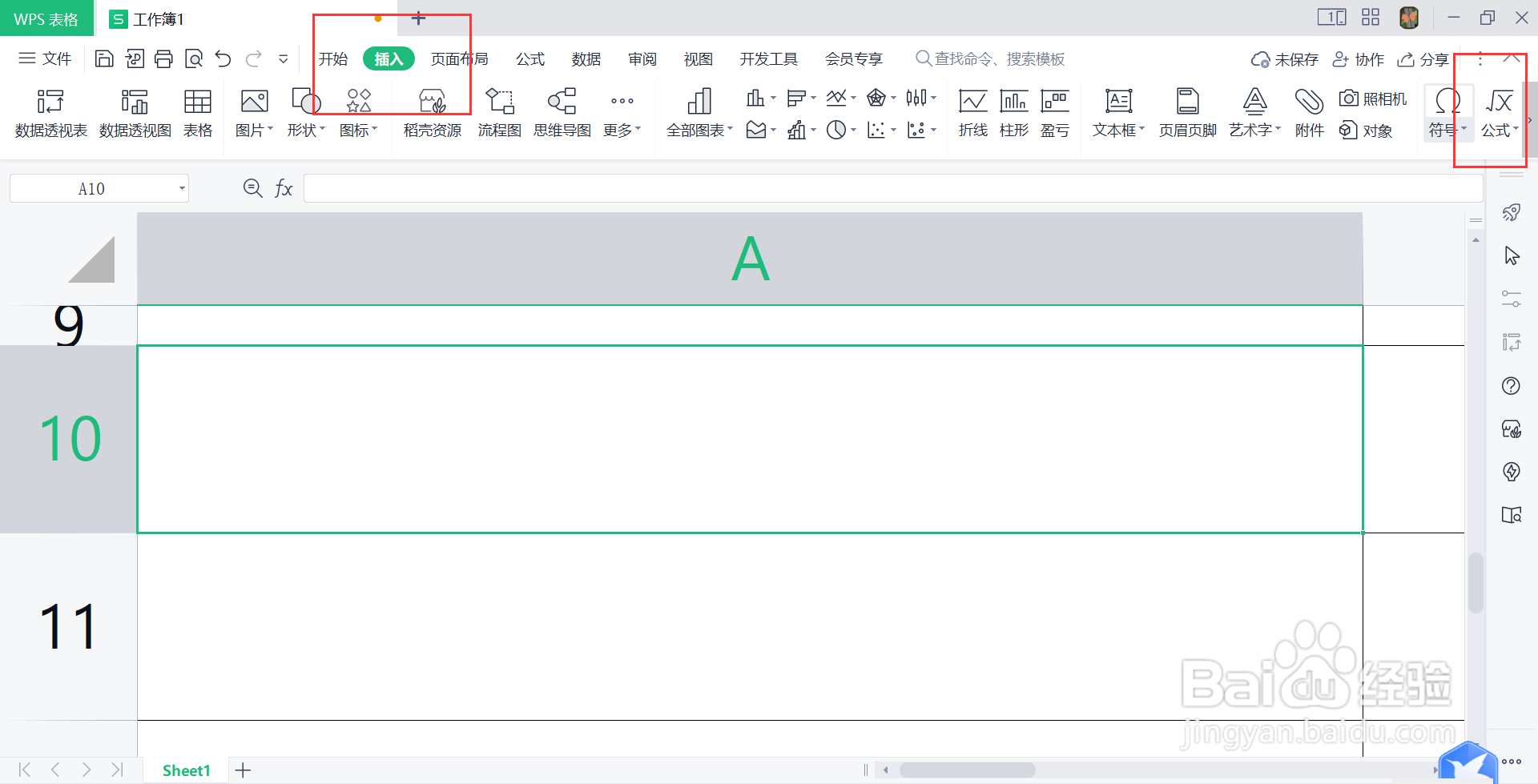Click the select-all corner triangle
This screenshot has height=784, width=1538.
(91, 259)
